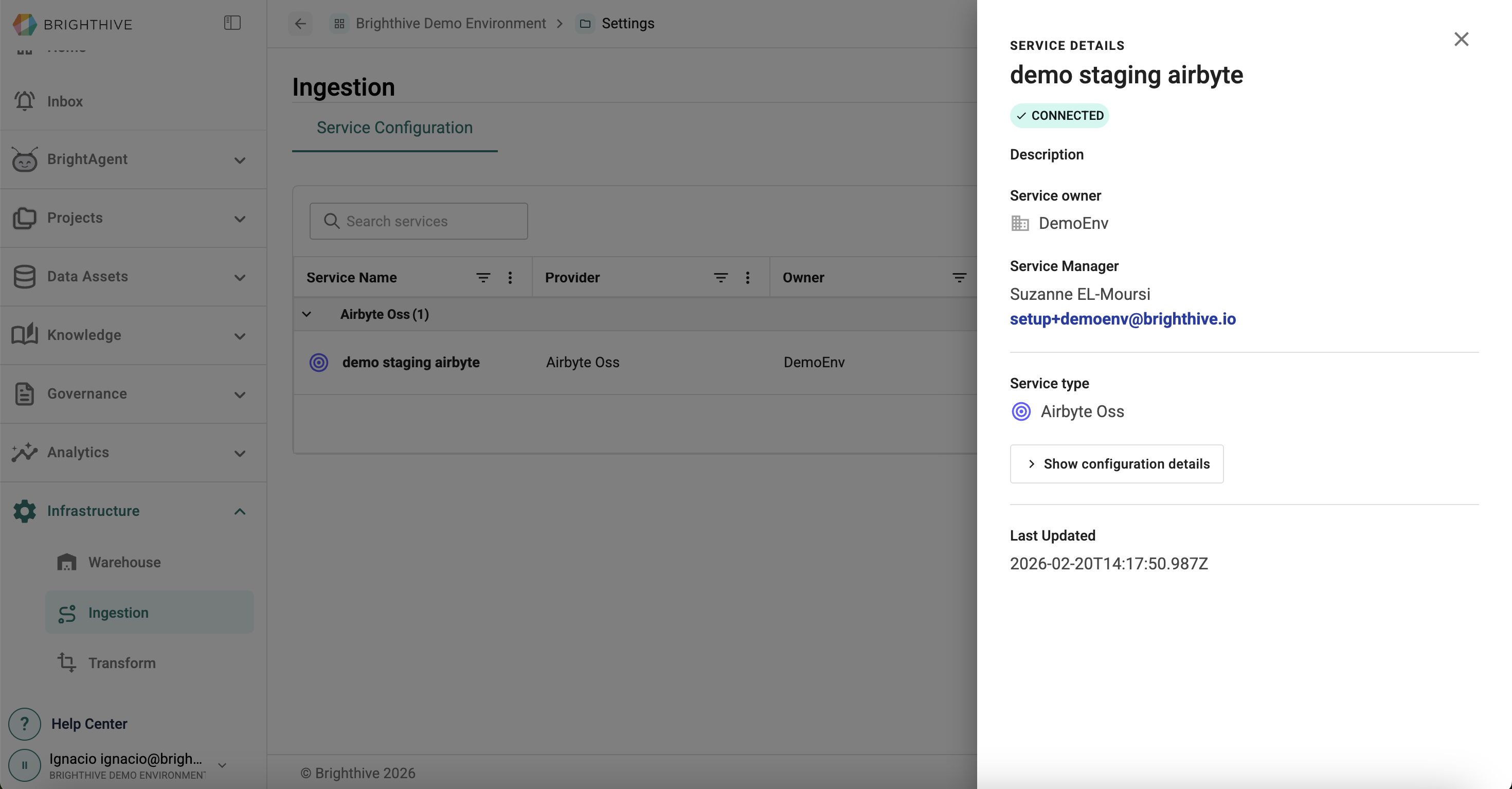The width and height of the screenshot is (1512, 789).
Task: Click the Owner column filter icon
Action: [959, 278]
